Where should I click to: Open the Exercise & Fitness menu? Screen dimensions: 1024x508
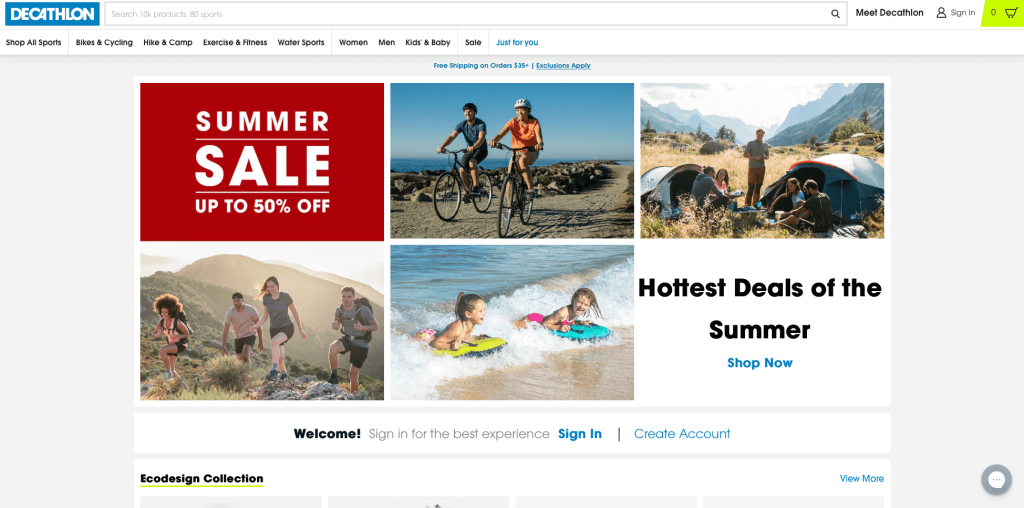point(235,42)
